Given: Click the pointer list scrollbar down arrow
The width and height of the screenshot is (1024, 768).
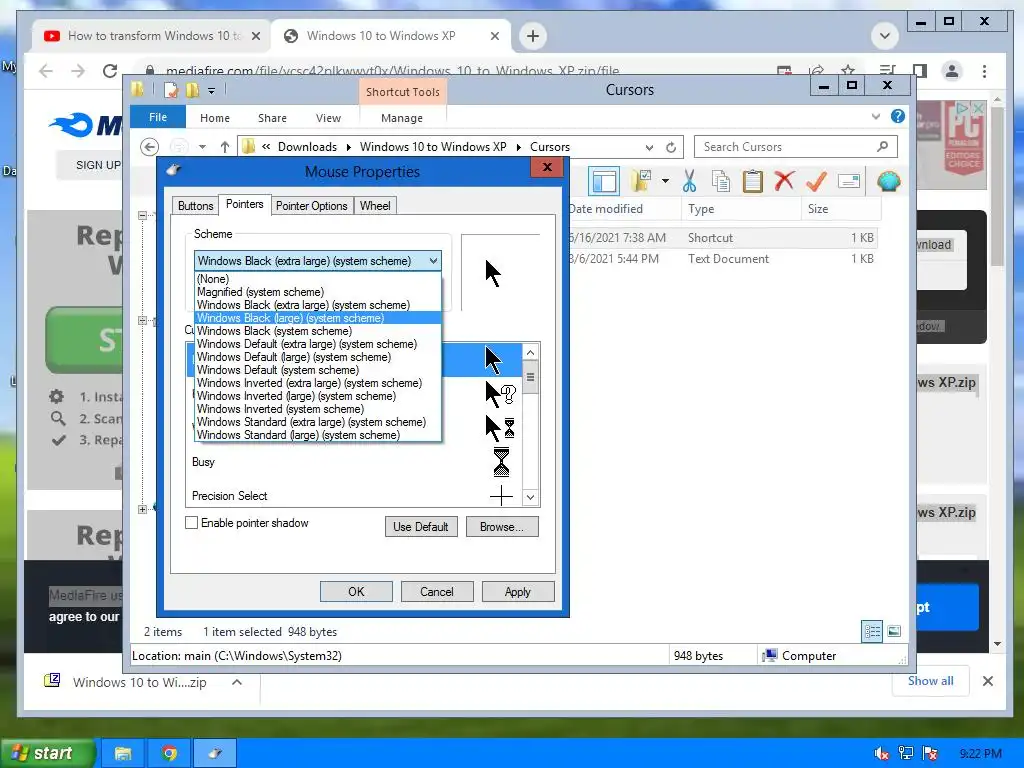Looking at the screenshot, I should [x=530, y=497].
